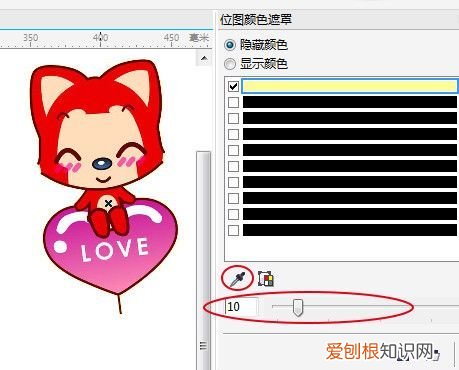
Task: Select the color eyedropper tool
Action: point(237,279)
